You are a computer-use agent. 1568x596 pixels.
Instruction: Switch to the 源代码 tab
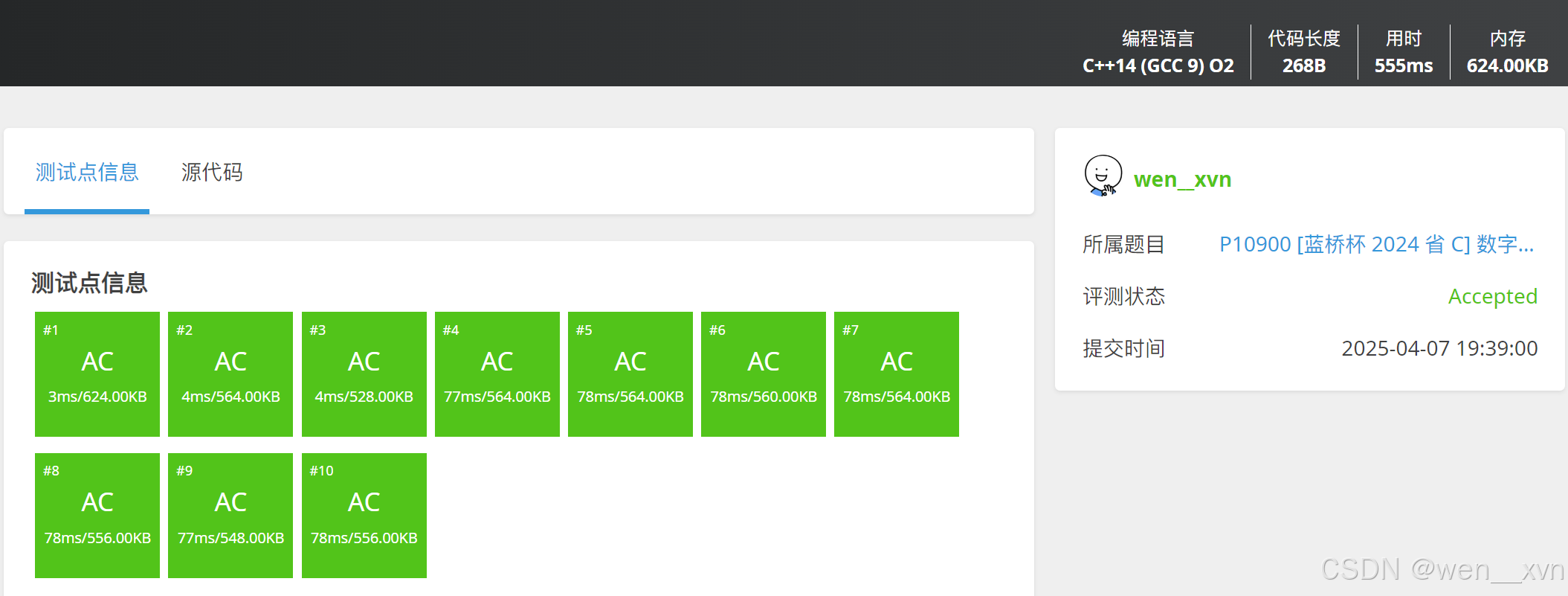pos(212,172)
